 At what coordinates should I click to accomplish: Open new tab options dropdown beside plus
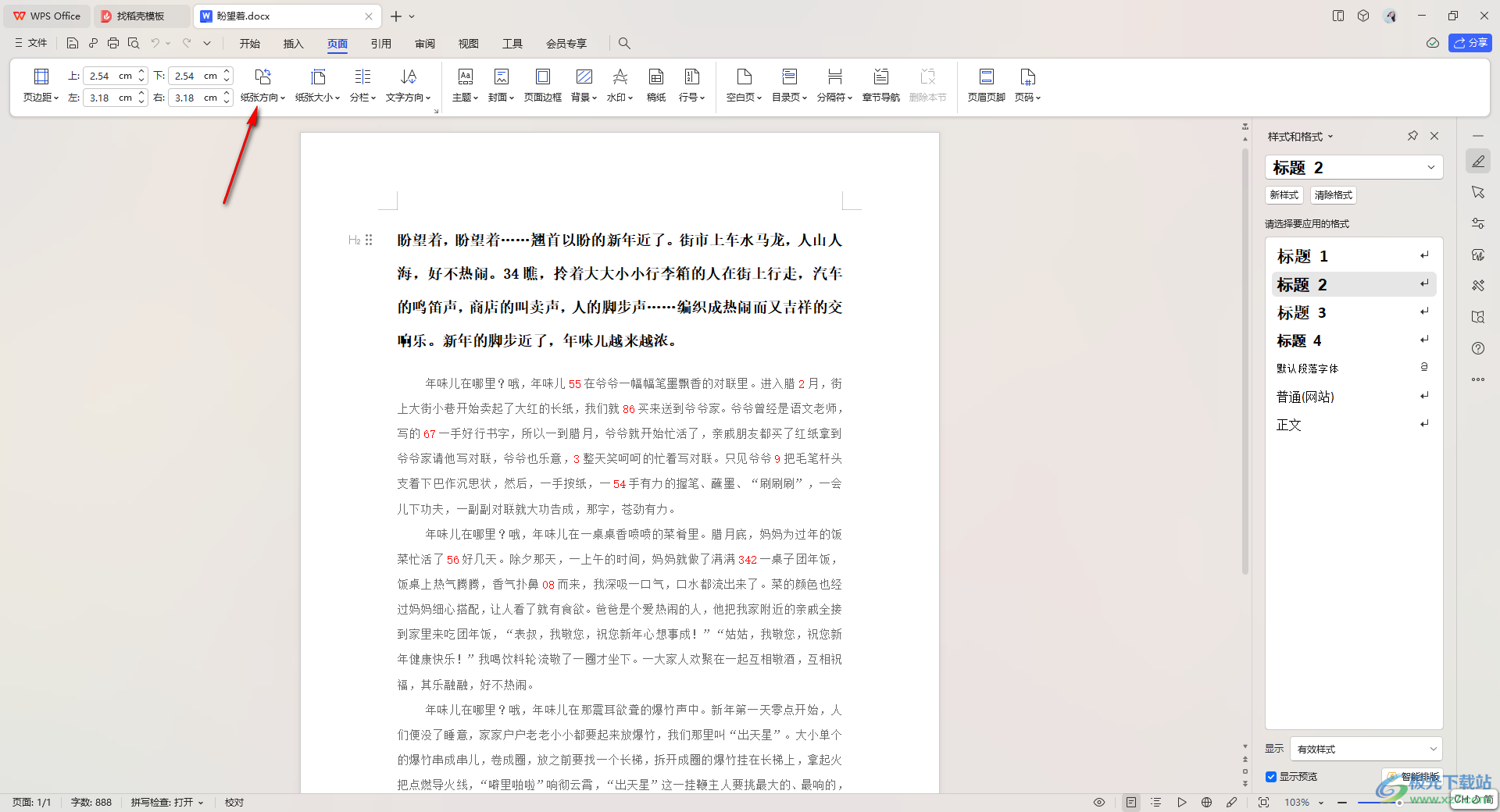(412, 16)
